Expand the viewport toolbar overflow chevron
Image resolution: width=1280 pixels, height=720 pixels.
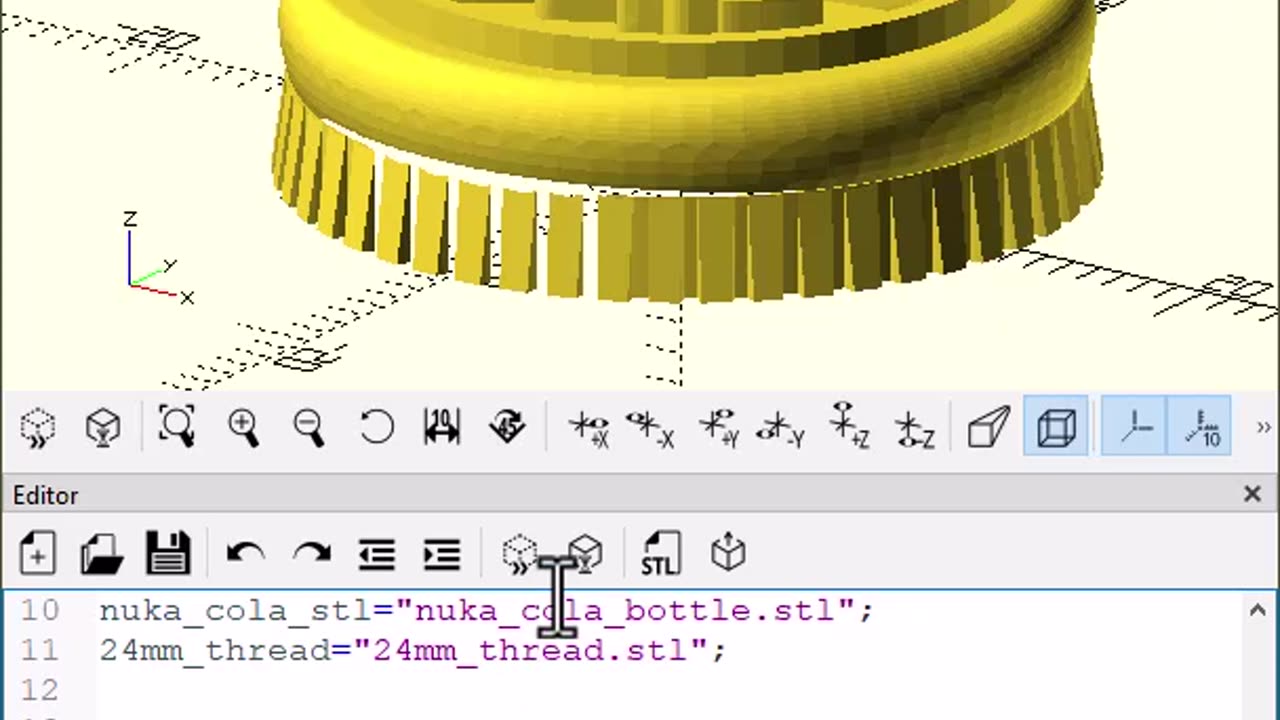[x=1263, y=428]
